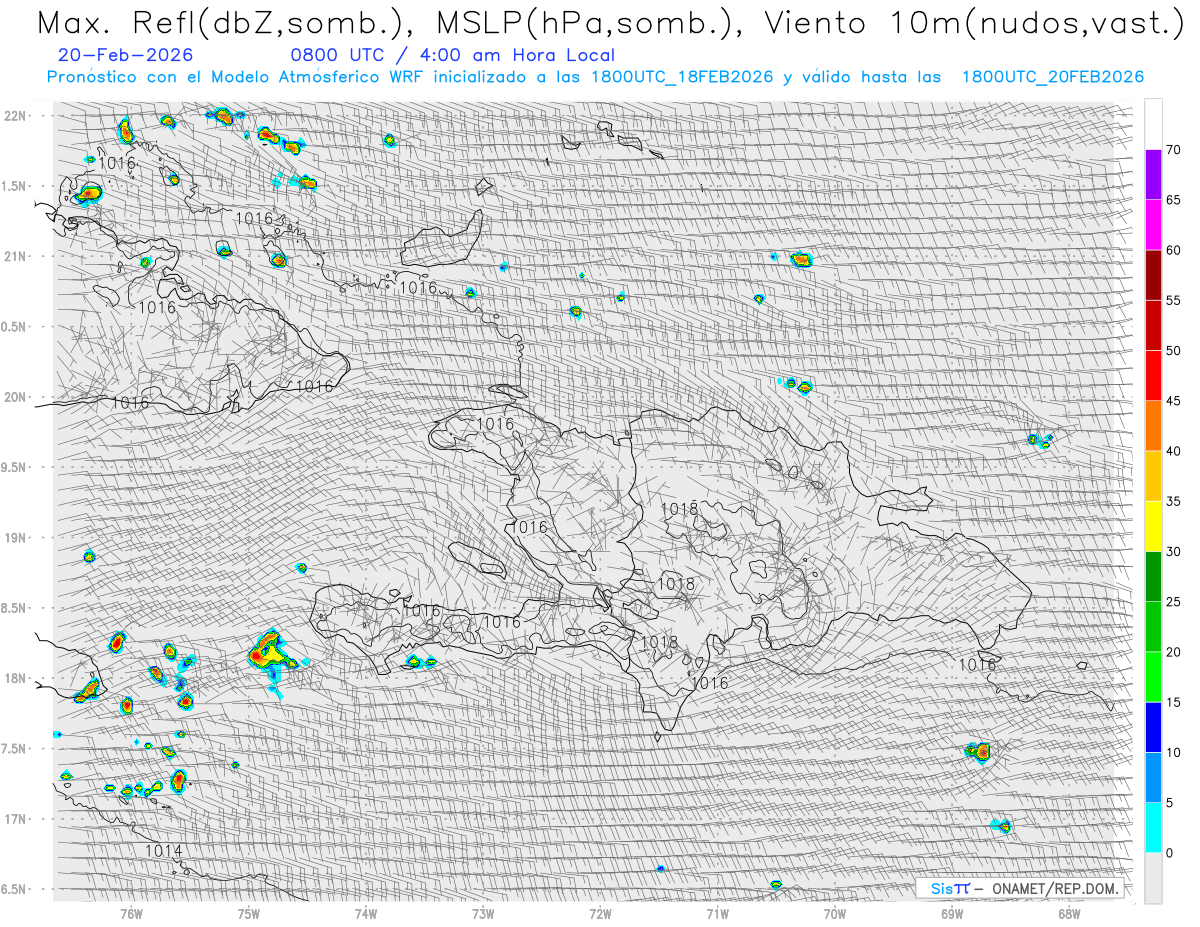Select the orange 40–45 dBZ colorbar segment

point(1153,426)
